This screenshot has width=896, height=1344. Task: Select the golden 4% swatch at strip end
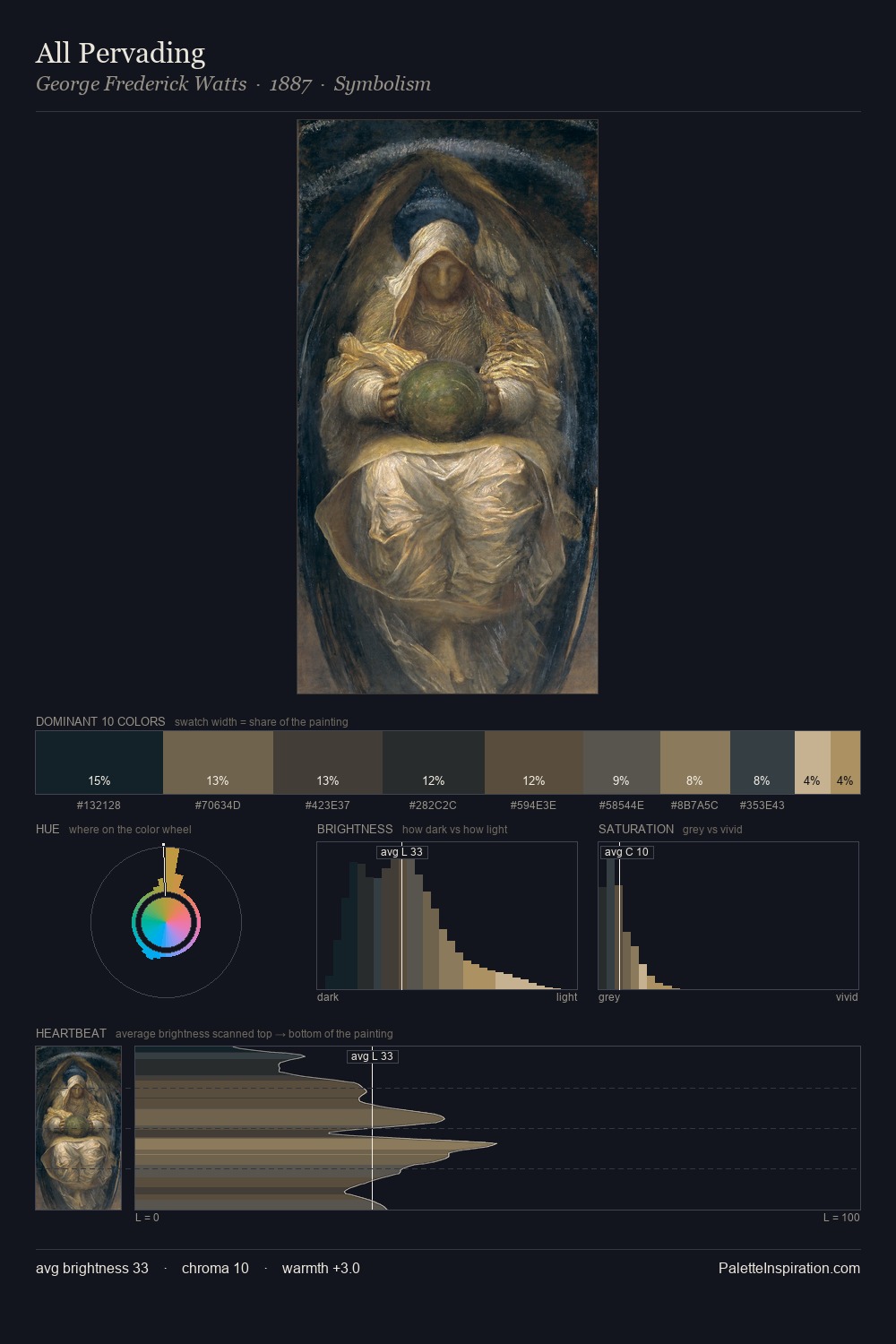coord(845,762)
